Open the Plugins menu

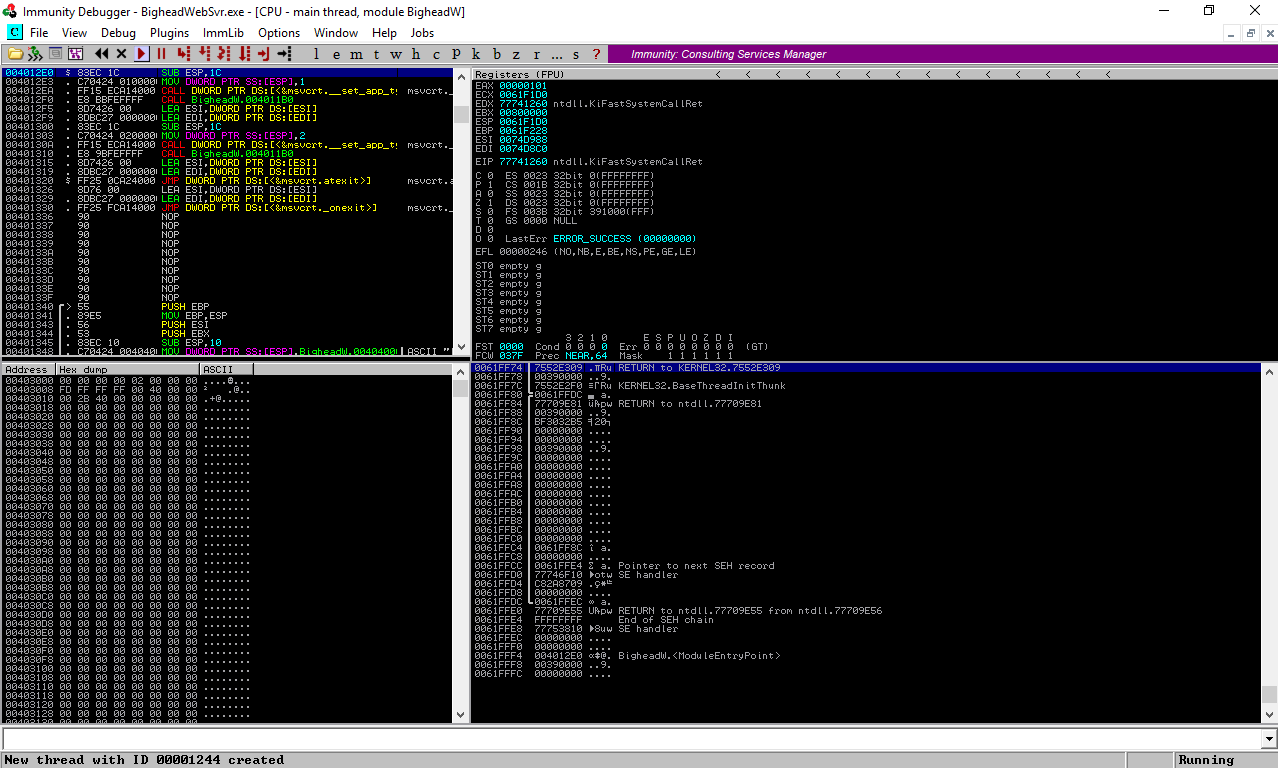169,33
